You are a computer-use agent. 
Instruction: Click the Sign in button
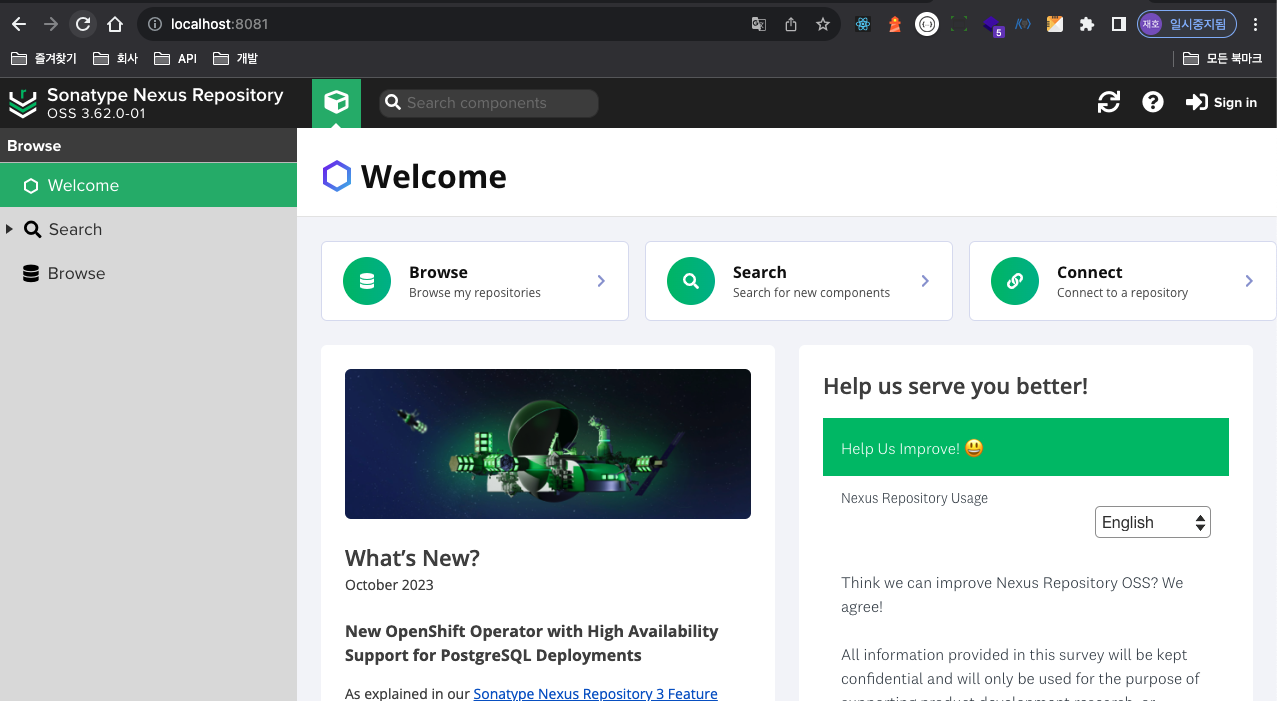(x=1221, y=102)
